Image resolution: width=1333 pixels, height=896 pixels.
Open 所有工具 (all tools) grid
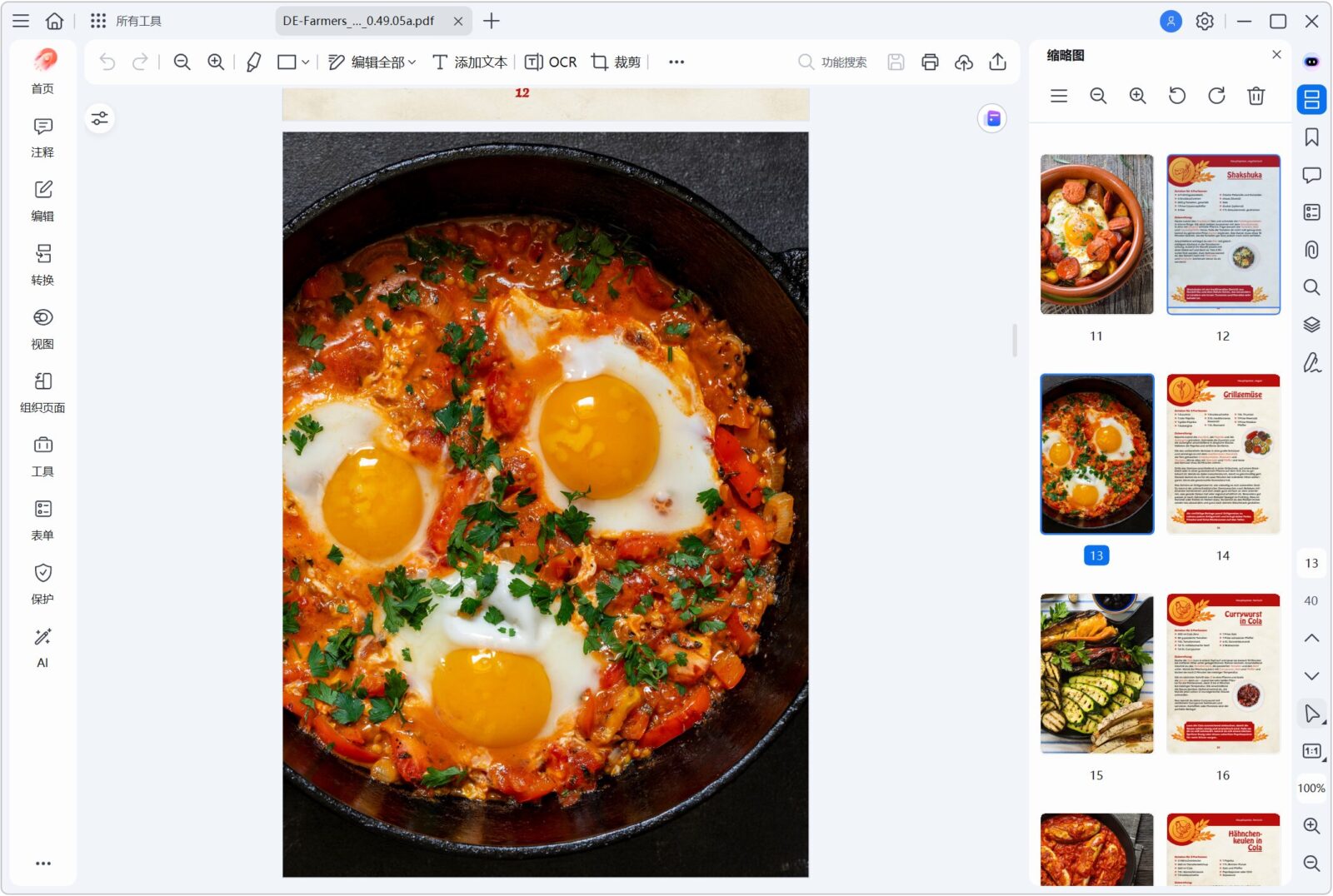tap(126, 21)
